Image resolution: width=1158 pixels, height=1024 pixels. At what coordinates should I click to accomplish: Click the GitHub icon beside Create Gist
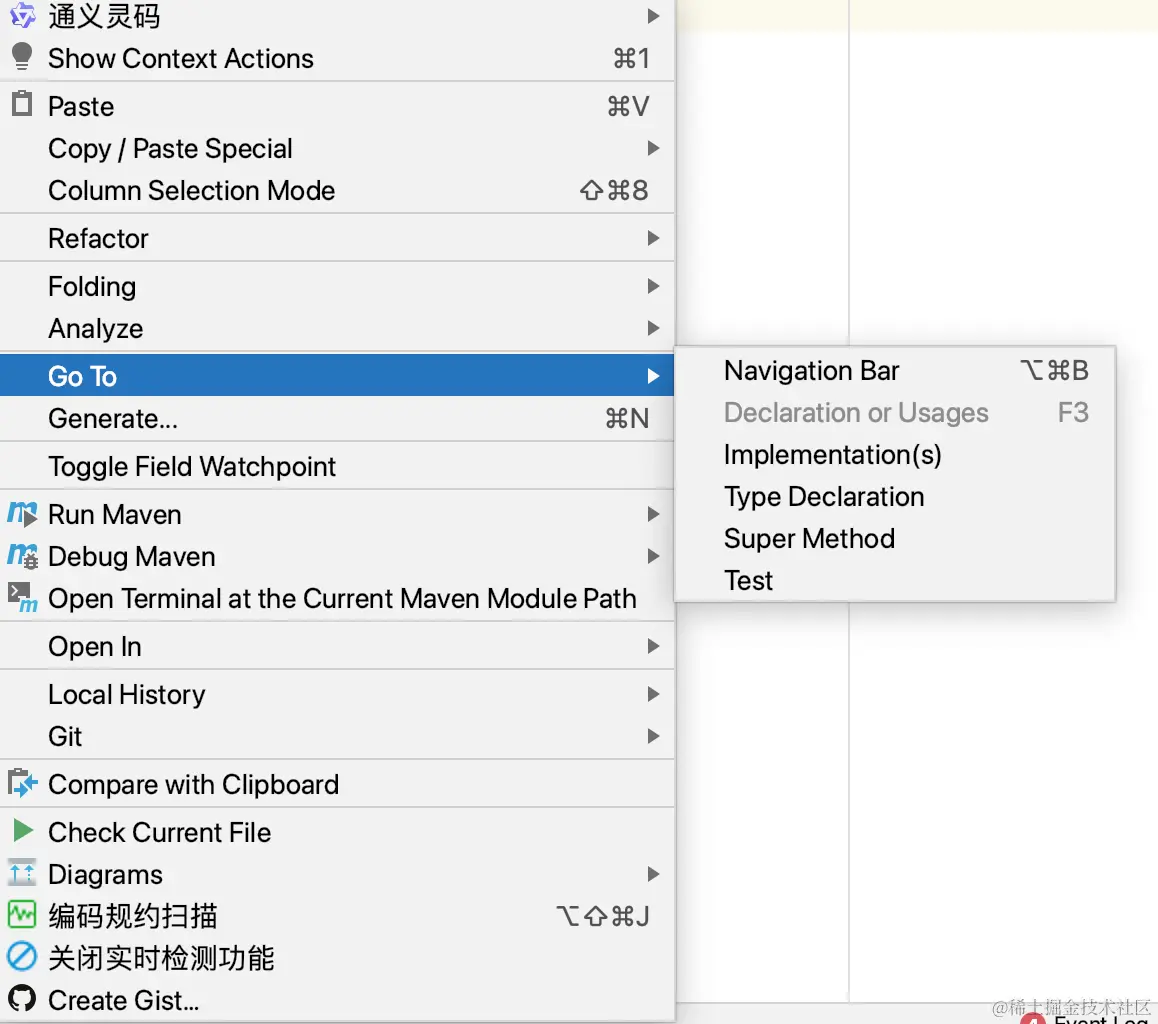22,999
